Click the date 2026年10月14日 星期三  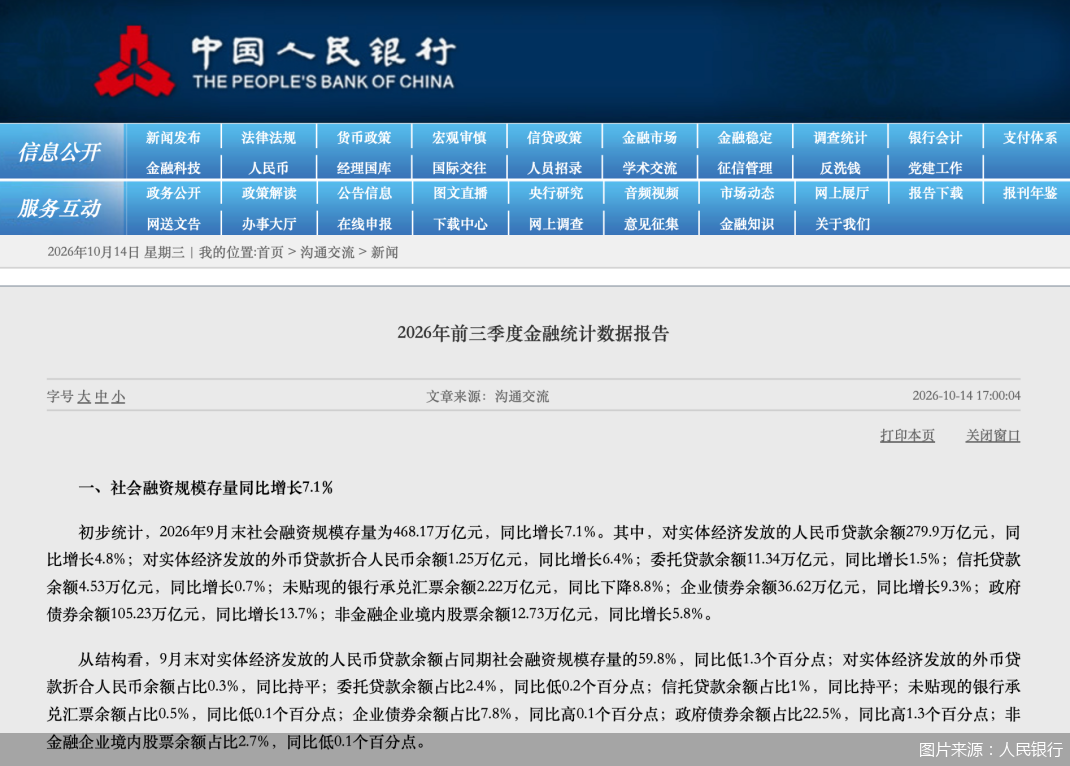click(x=116, y=252)
